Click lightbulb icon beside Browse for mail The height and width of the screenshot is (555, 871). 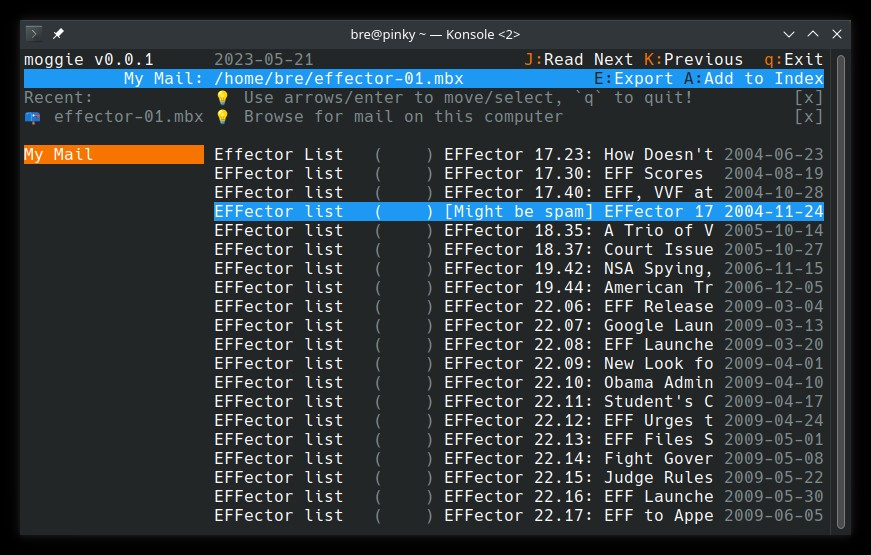222,117
